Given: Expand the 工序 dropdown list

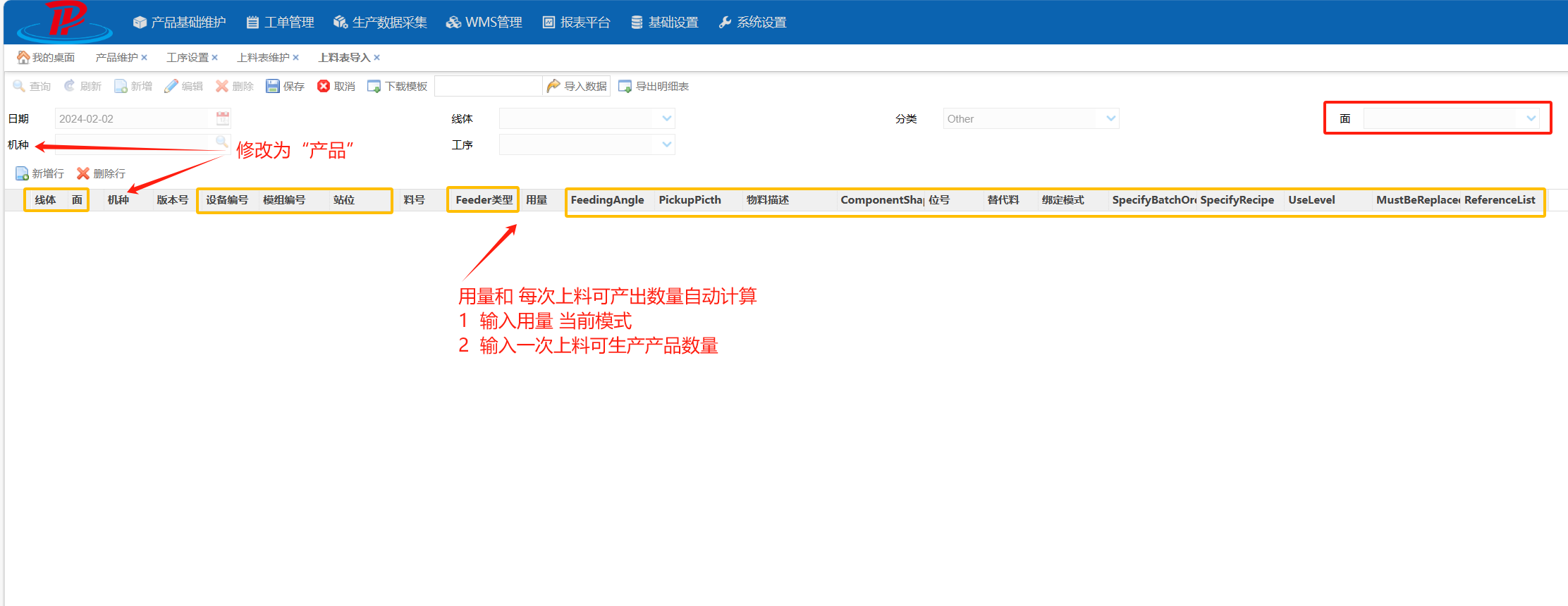Looking at the screenshot, I should 666,144.
